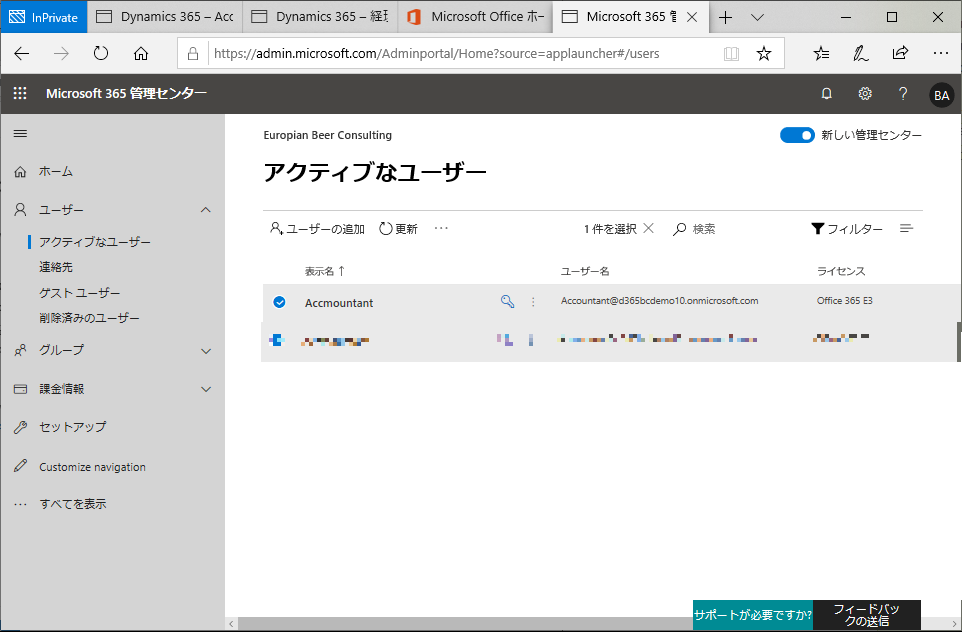
Task: Click the browser address bar URL
Action: pyautogui.click(x=437, y=53)
